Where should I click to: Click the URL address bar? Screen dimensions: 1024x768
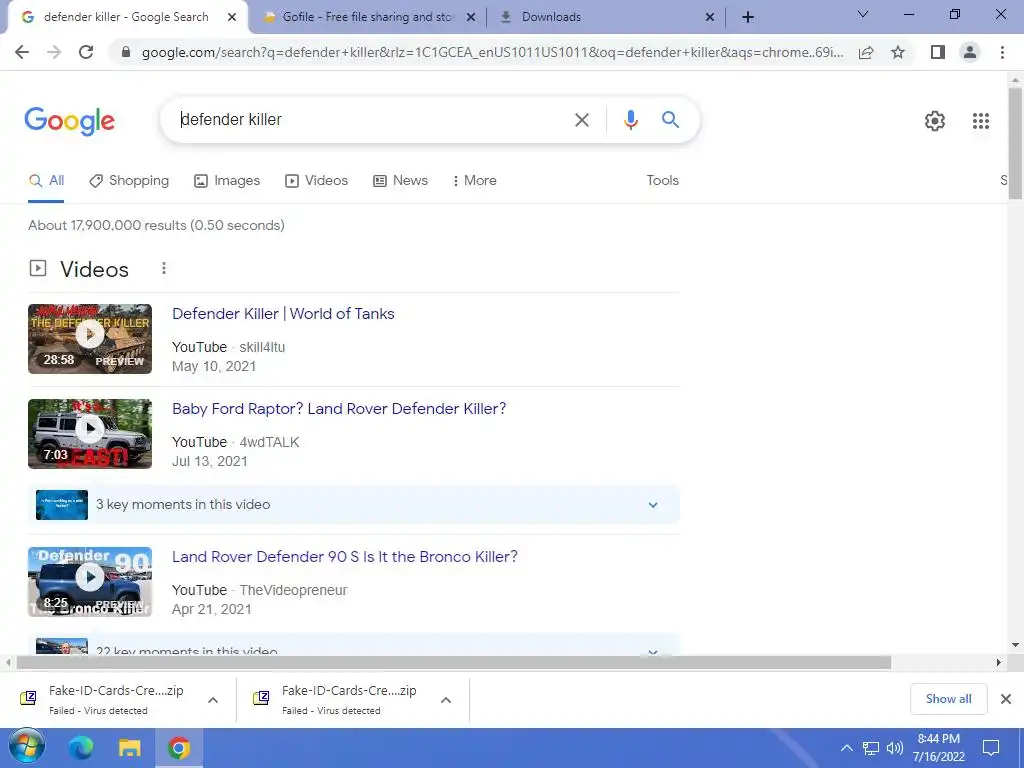[492, 52]
